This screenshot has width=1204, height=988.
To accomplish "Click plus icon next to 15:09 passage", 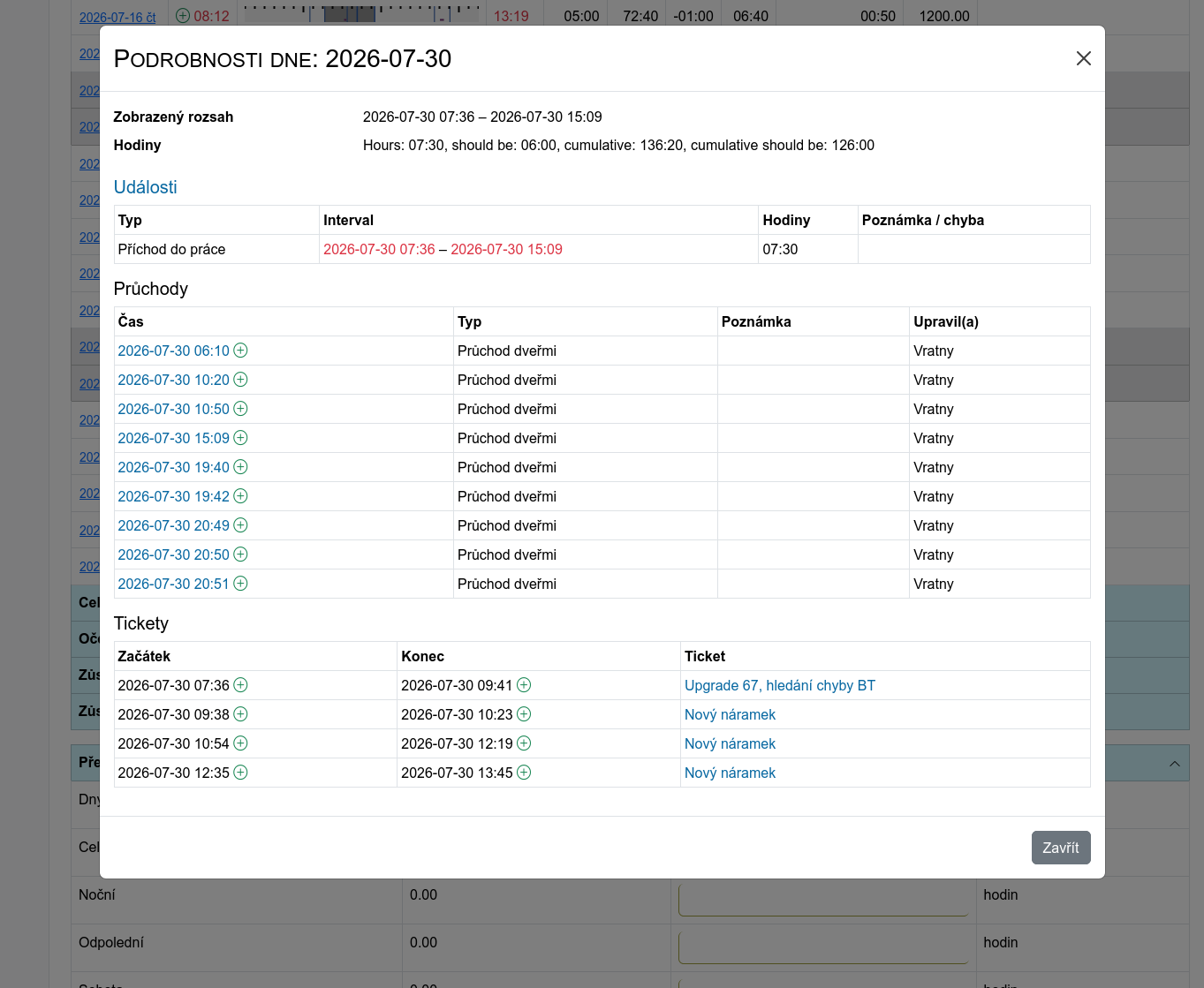I will pos(240,438).
